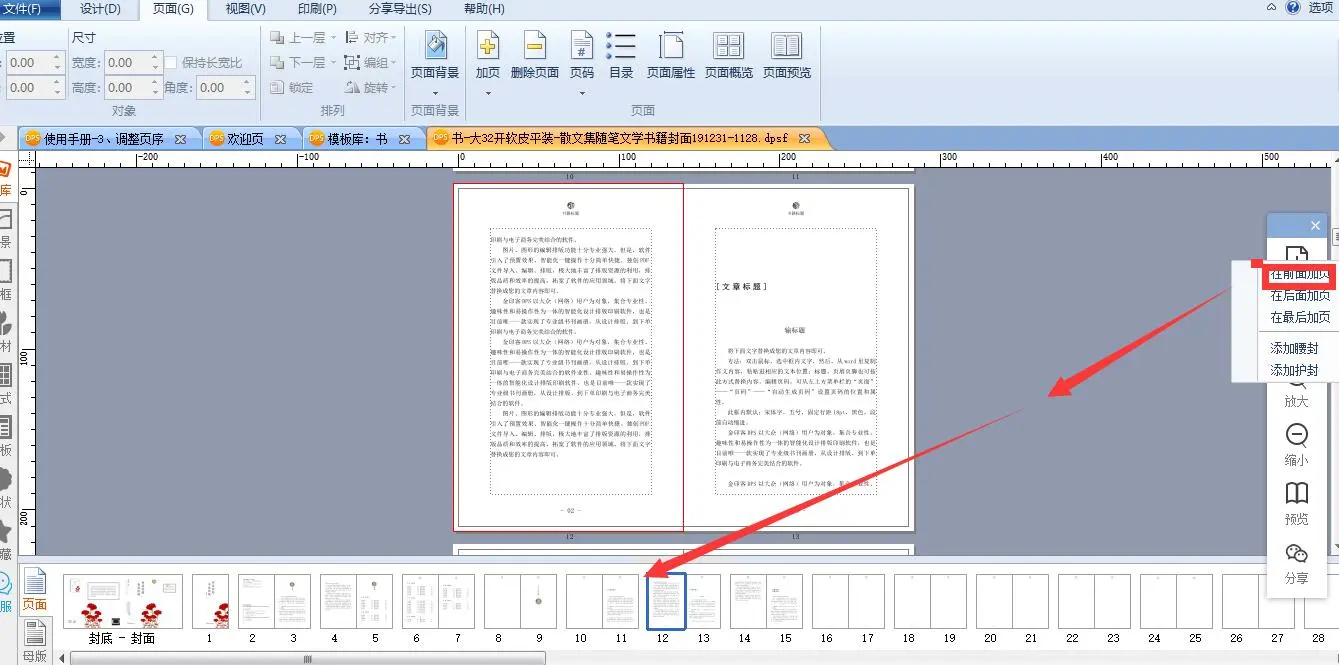
Task: Click the 角度 angle input field
Action: pyautogui.click(x=219, y=88)
